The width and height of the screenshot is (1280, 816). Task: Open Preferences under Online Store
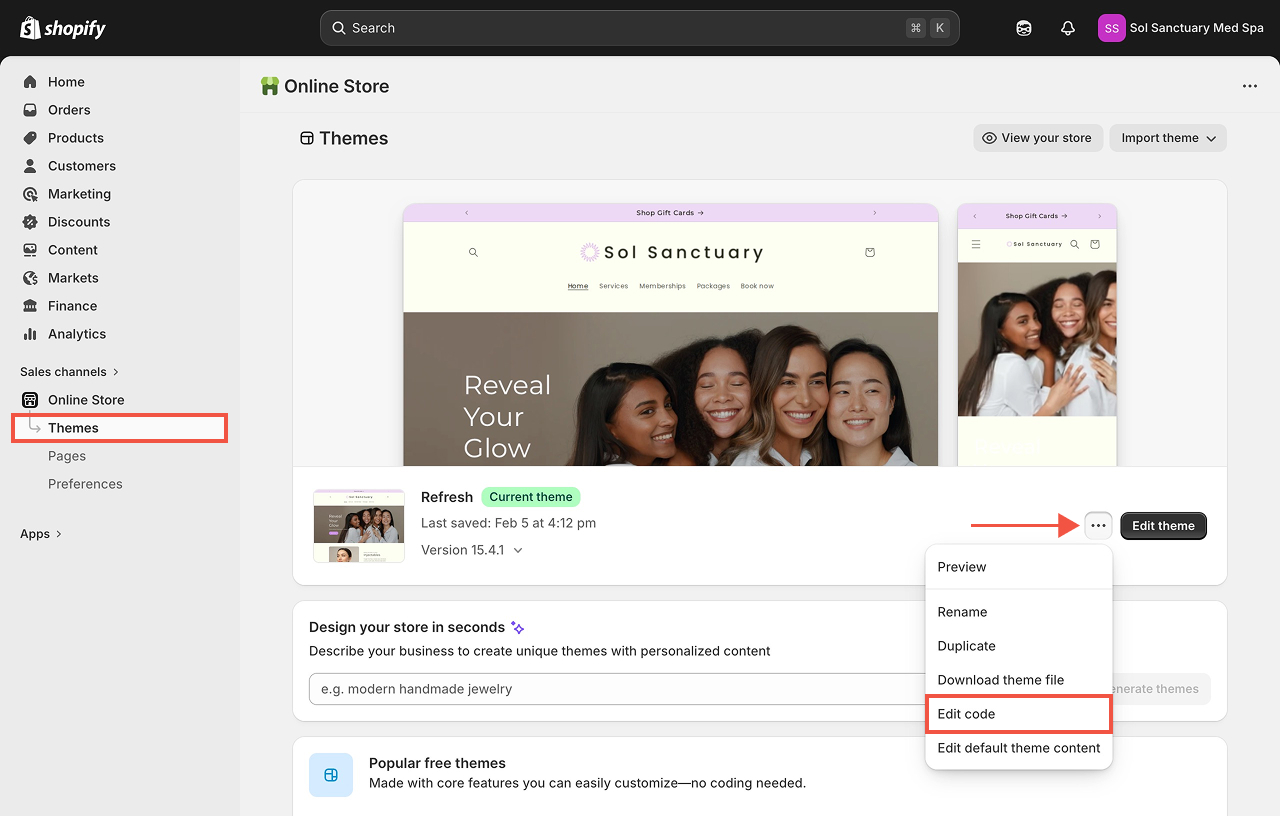(85, 484)
